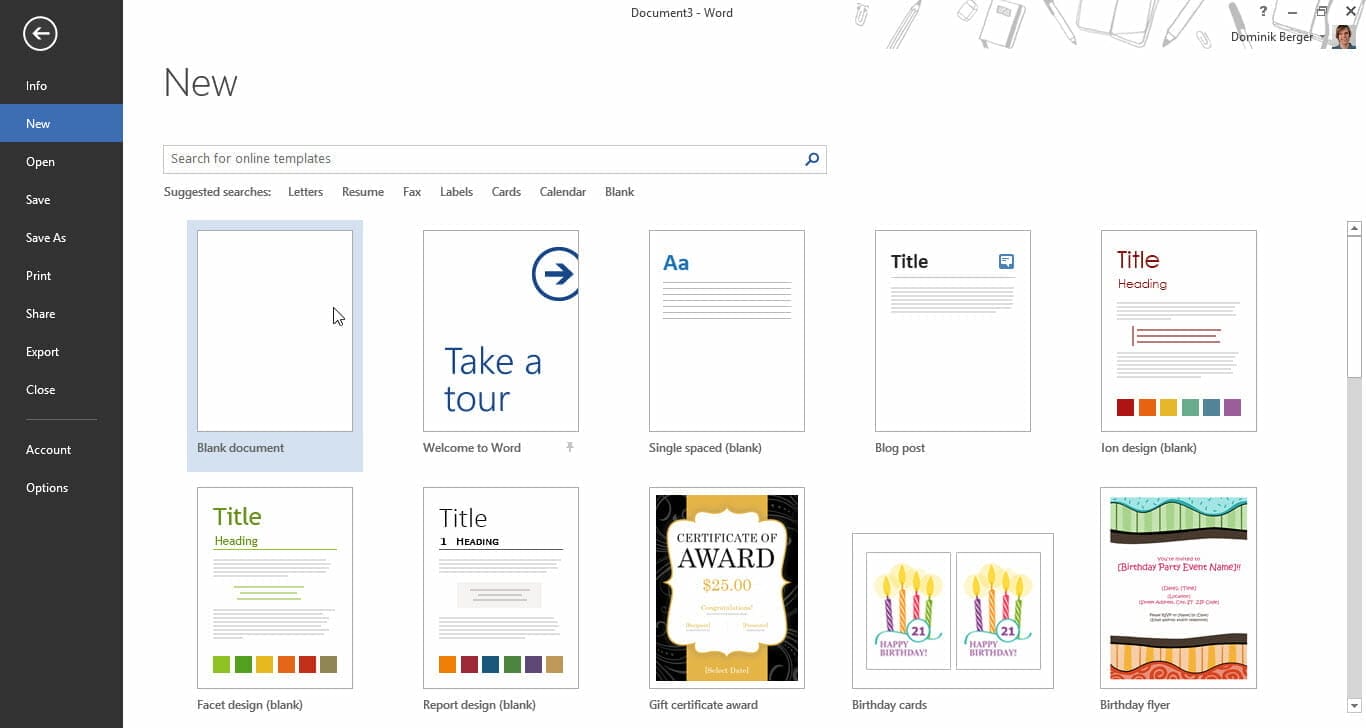Select the Blank document template
This screenshot has width=1366, height=728.
click(x=274, y=331)
